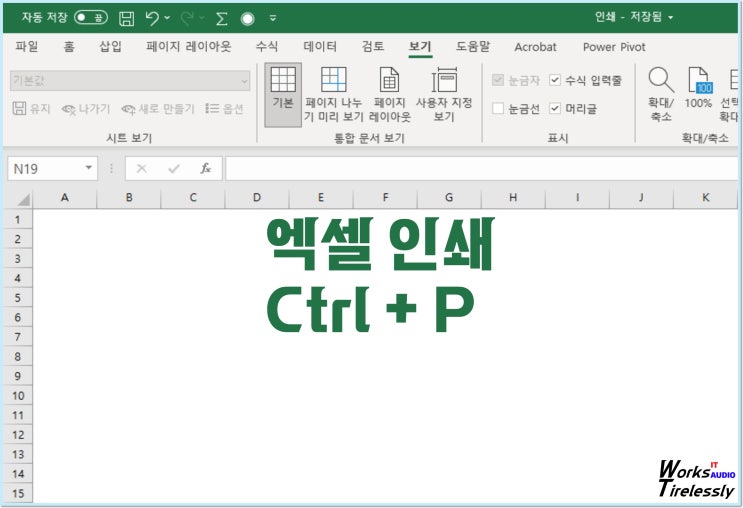
Task: Click the 나가기 sheet view button
Action: (x=86, y=109)
